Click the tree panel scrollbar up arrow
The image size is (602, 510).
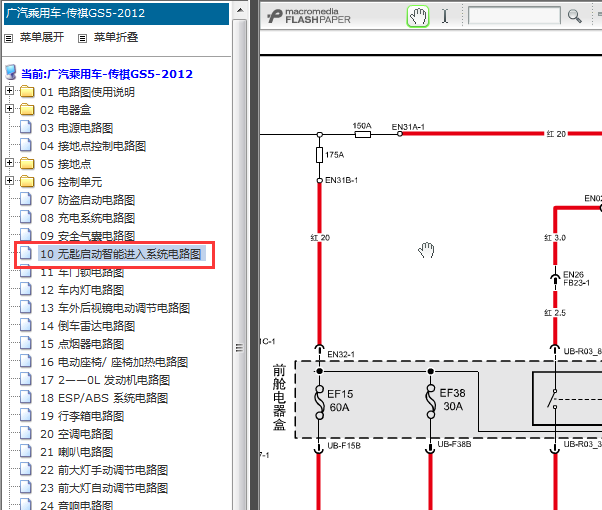pos(240,10)
